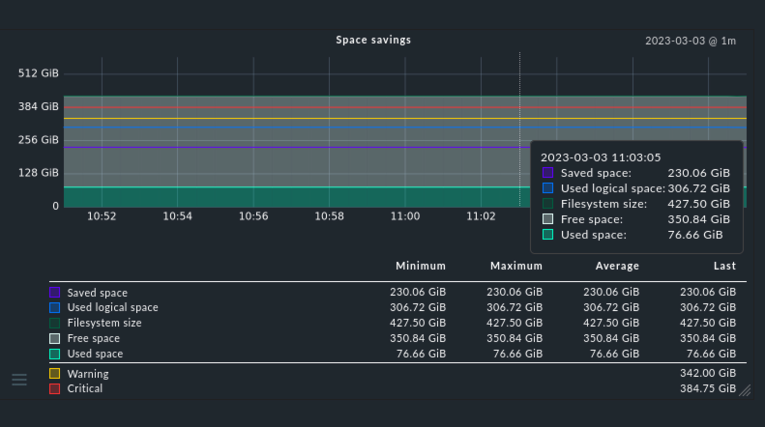Click the Used logical space blue swatch
Image resolution: width=765 pixels, height=427 pixels.
pyautogui.click(x=55, y=307)
